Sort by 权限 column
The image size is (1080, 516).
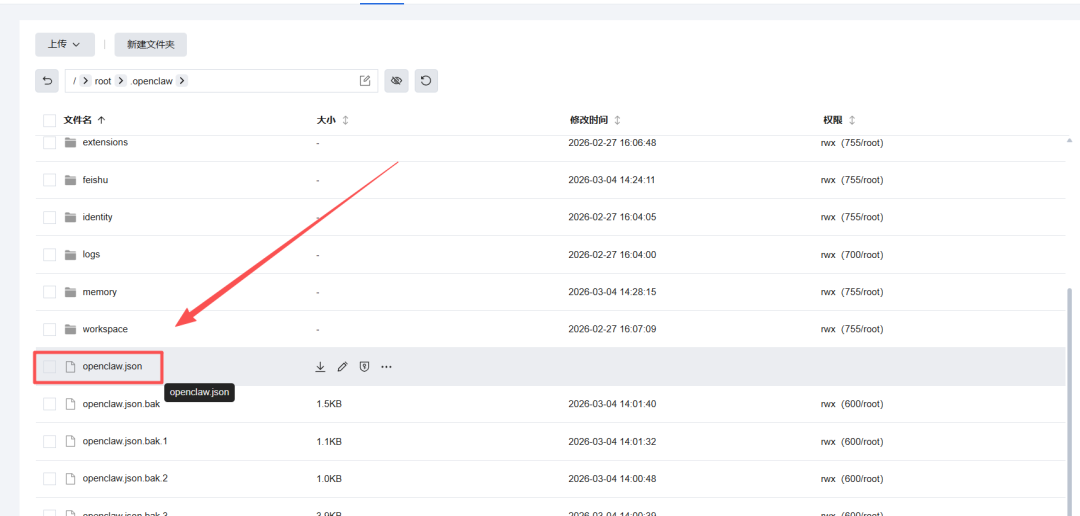coord(839,120)
